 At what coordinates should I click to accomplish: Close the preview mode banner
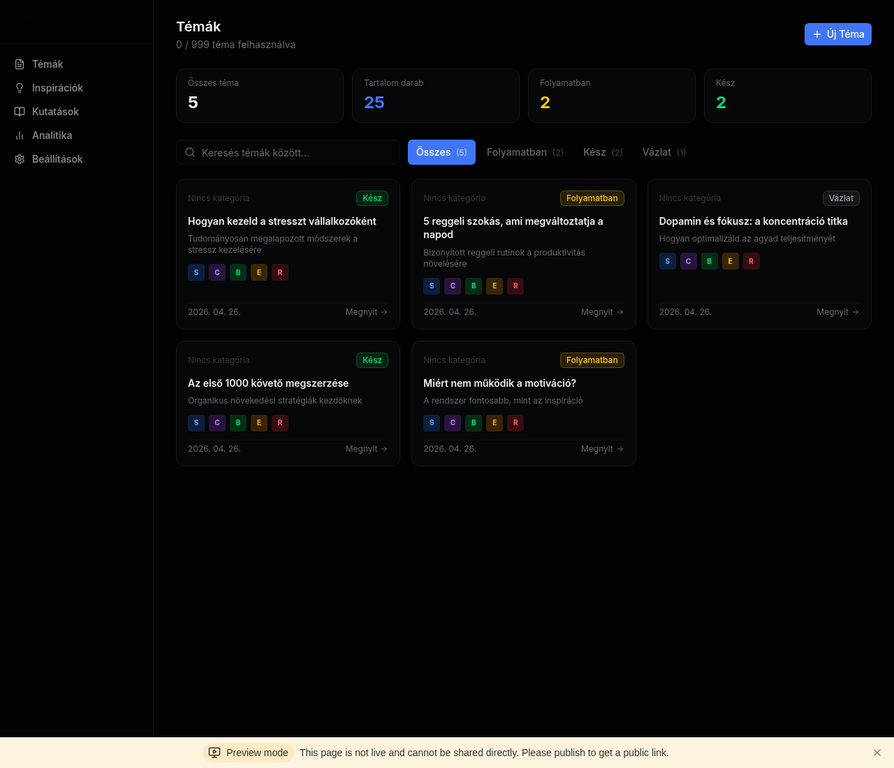click(x=877, y=753)
